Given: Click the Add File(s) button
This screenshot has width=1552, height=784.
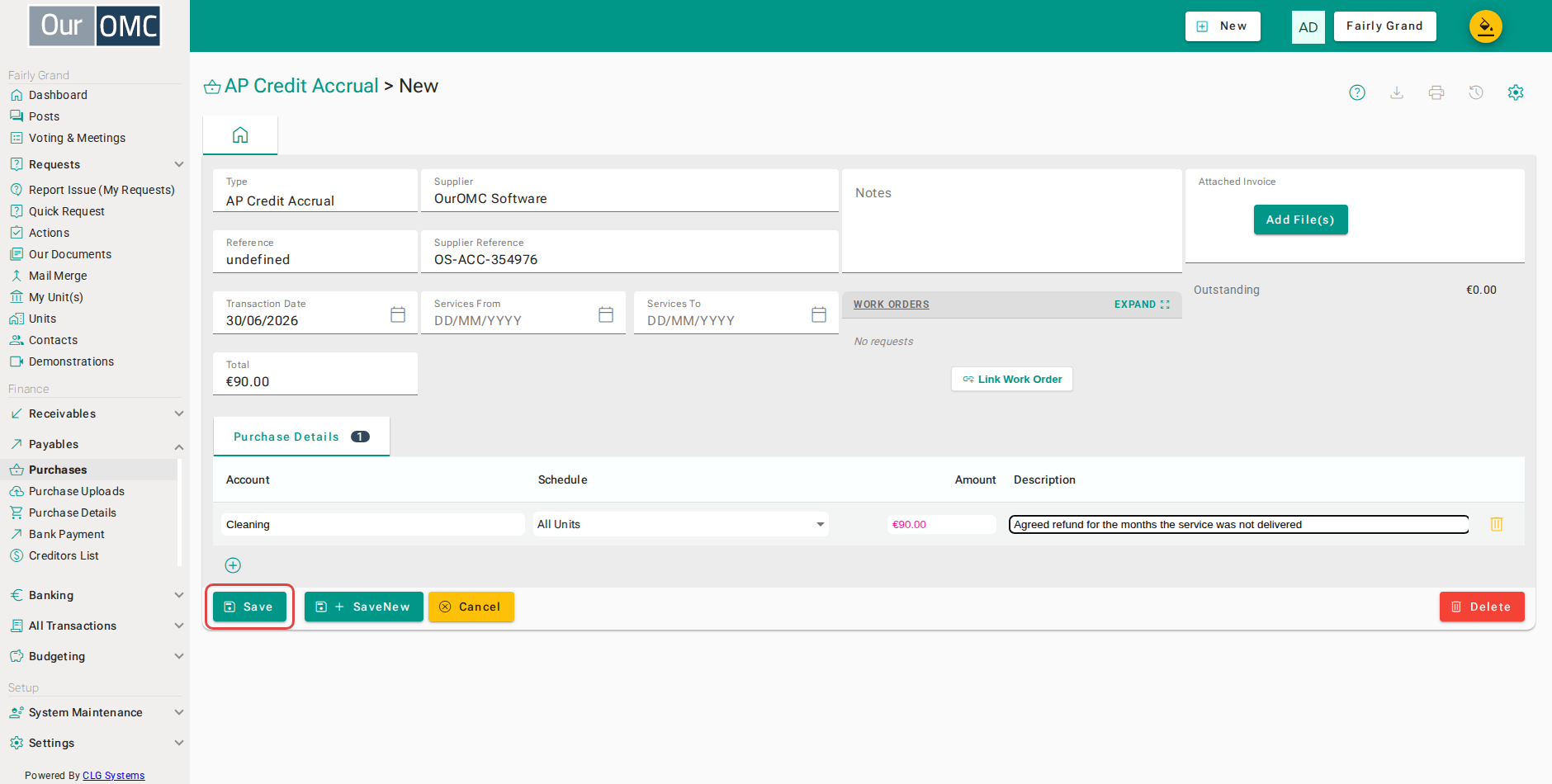Looking at the screenshot, I should tap(1300, 220).
